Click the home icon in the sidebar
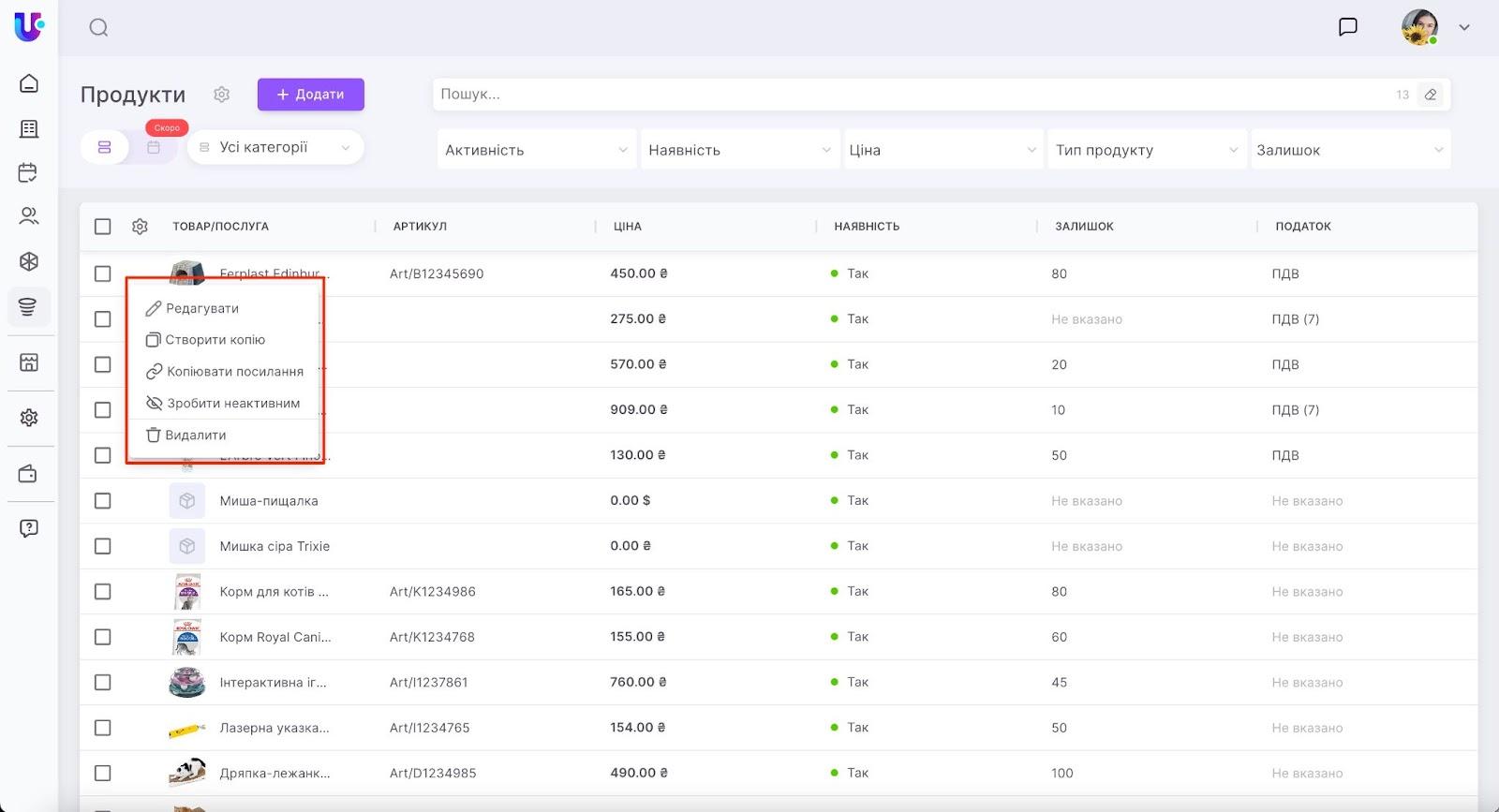Viewport: 1499px width, 812px height. [29, 83]
